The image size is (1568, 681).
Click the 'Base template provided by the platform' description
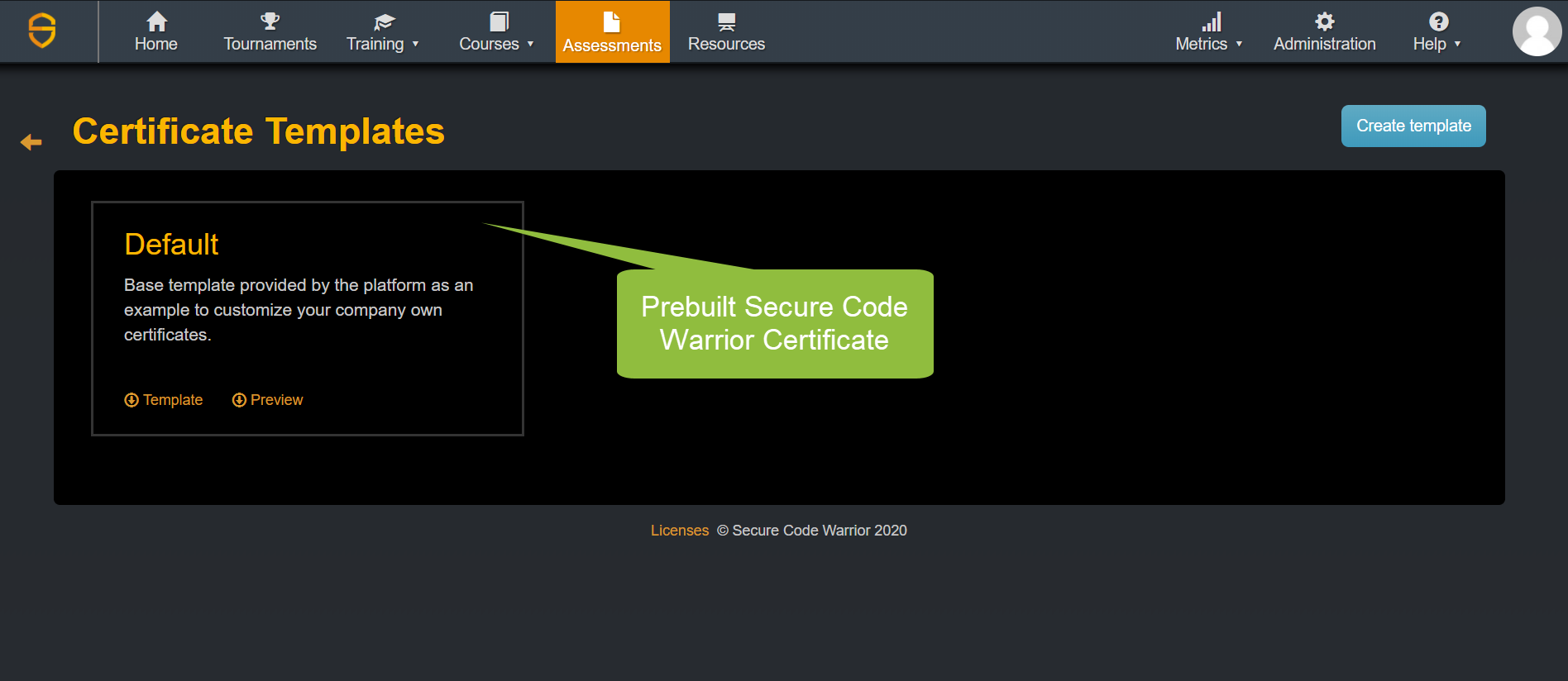pyautogui.click(x=299, y=310)
